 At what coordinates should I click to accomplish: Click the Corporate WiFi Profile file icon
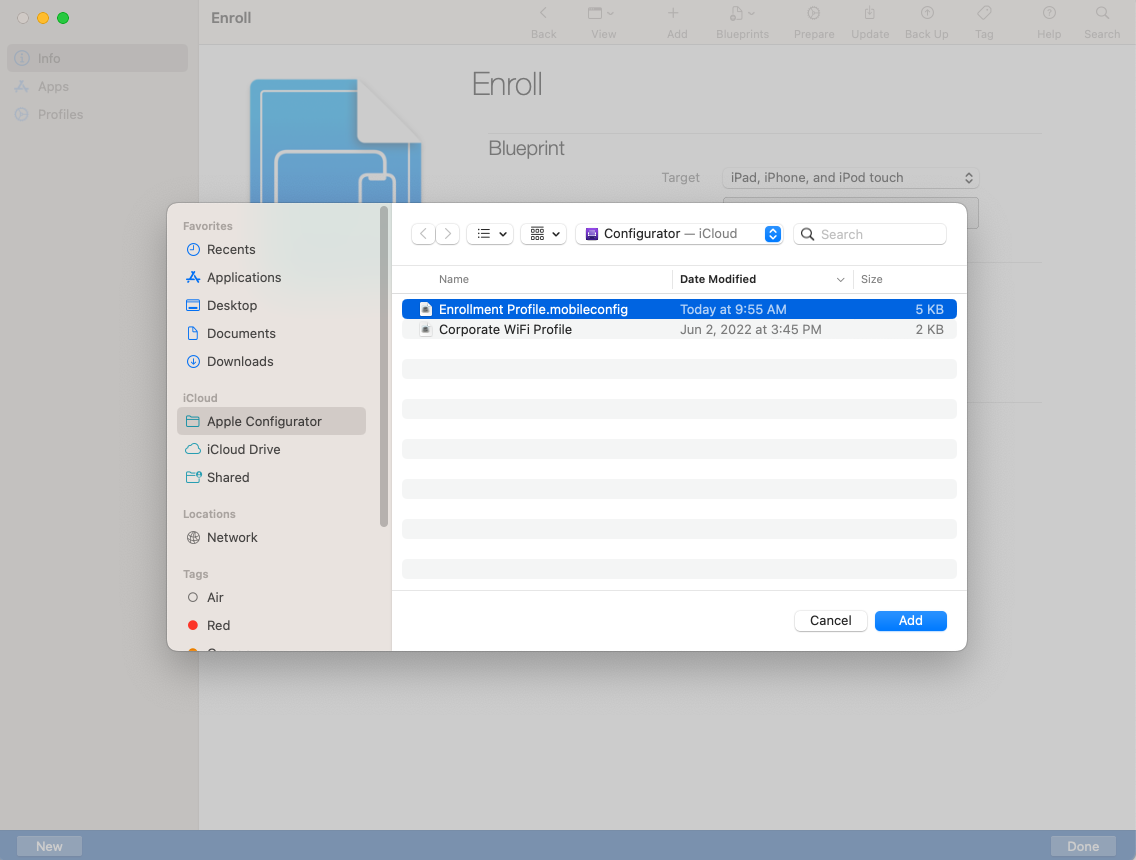pos(426,330)
